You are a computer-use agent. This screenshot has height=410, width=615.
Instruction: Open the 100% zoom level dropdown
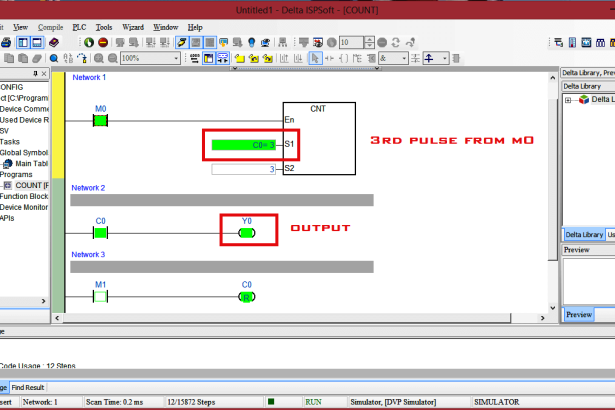tap(176, 58)
